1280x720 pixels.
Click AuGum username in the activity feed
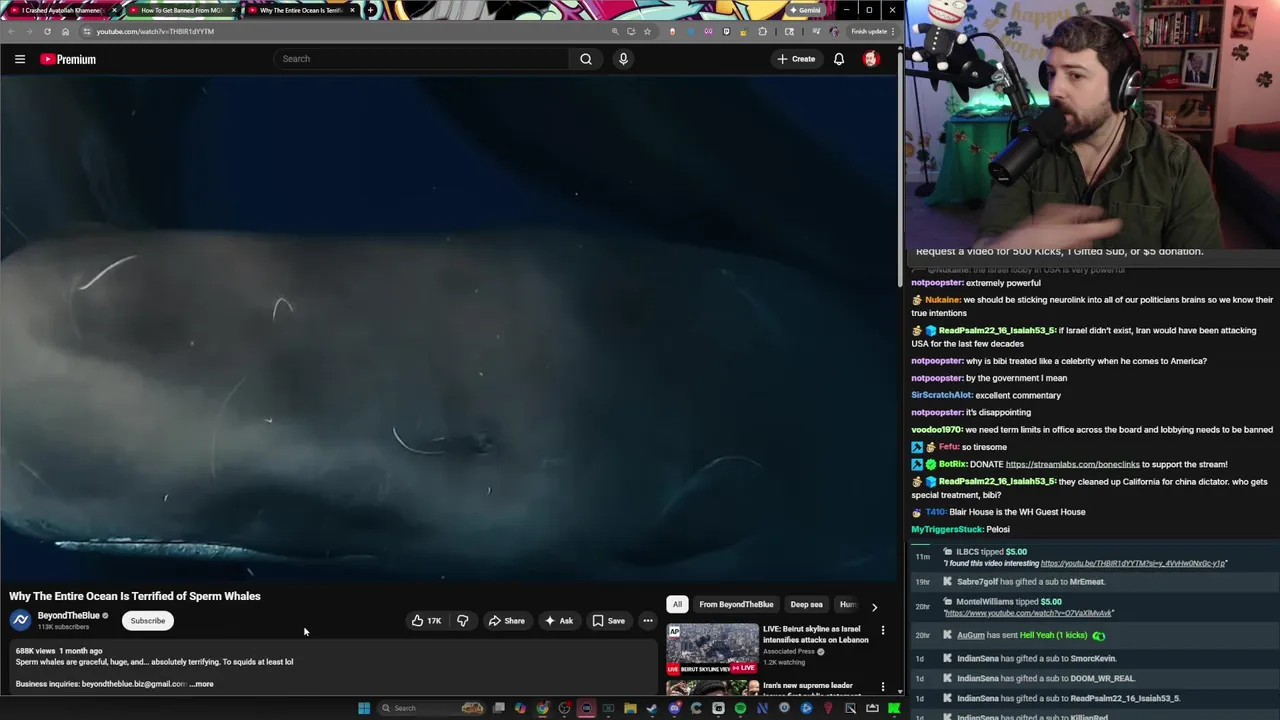coord(970,635)
